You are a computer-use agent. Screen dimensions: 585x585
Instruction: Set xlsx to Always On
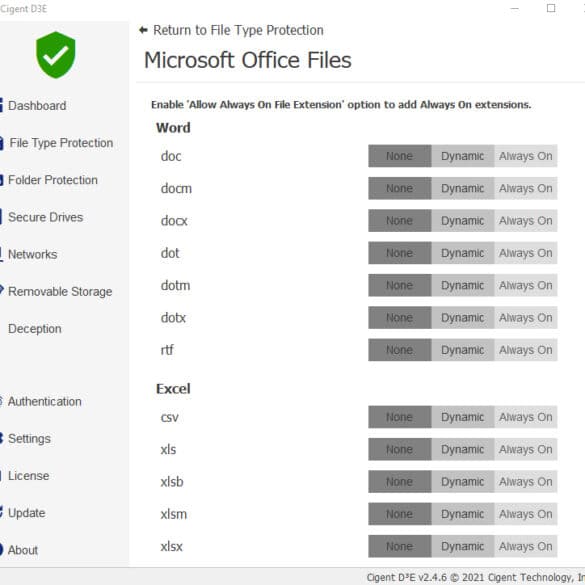(526, 546)
